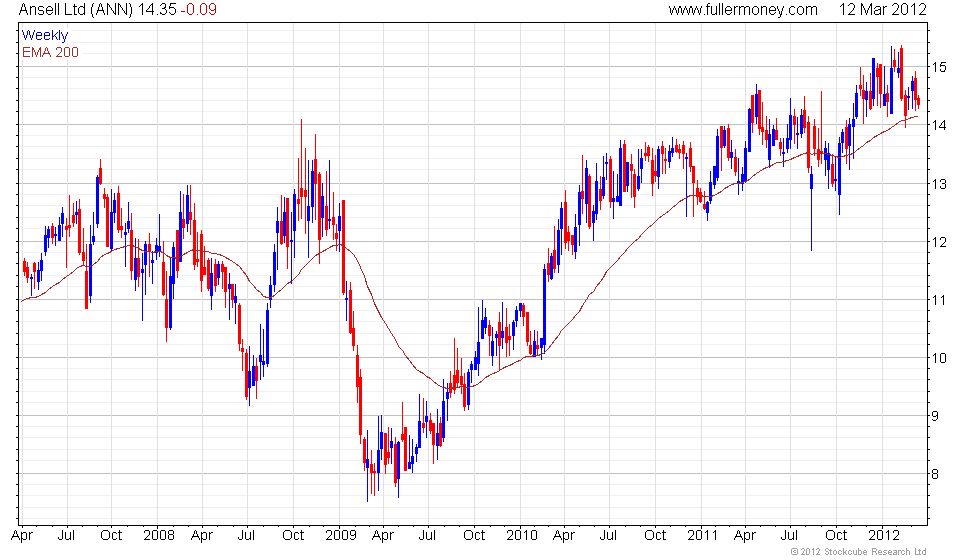Screen dimensions: 980x560
Task: Click the 'Jul' label of year 2009
Action: click(428, 536)
